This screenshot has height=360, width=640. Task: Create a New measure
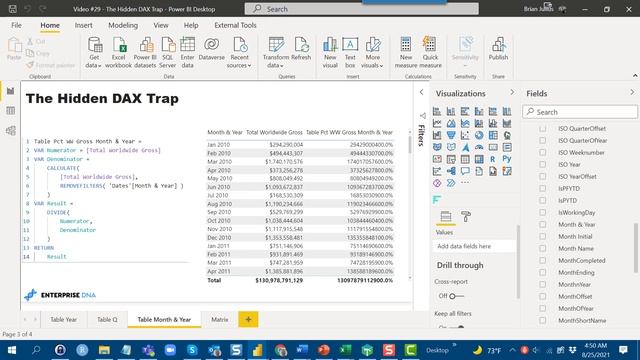pyautogui.click(x=406, y=52)
